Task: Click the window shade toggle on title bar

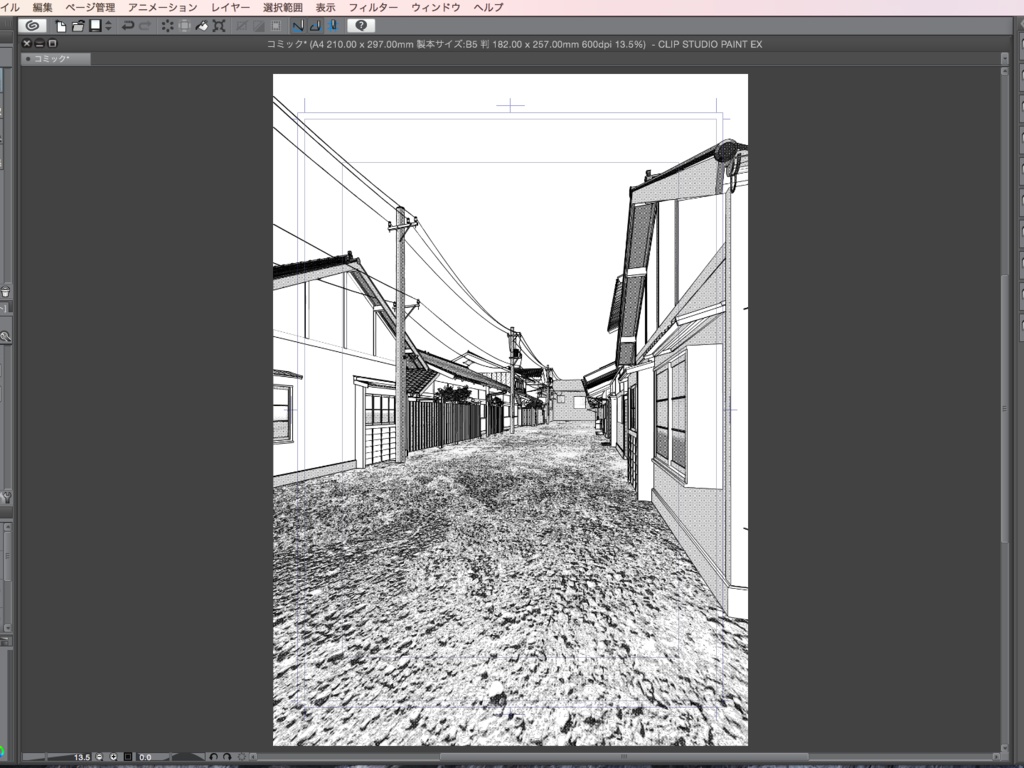Action: tap(39, 43)
